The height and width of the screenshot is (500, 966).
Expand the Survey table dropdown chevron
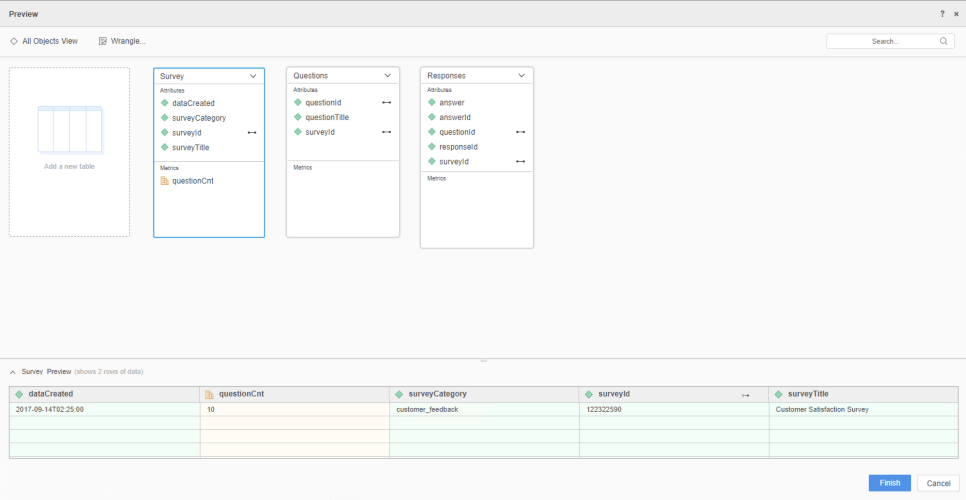pos(254,76)
